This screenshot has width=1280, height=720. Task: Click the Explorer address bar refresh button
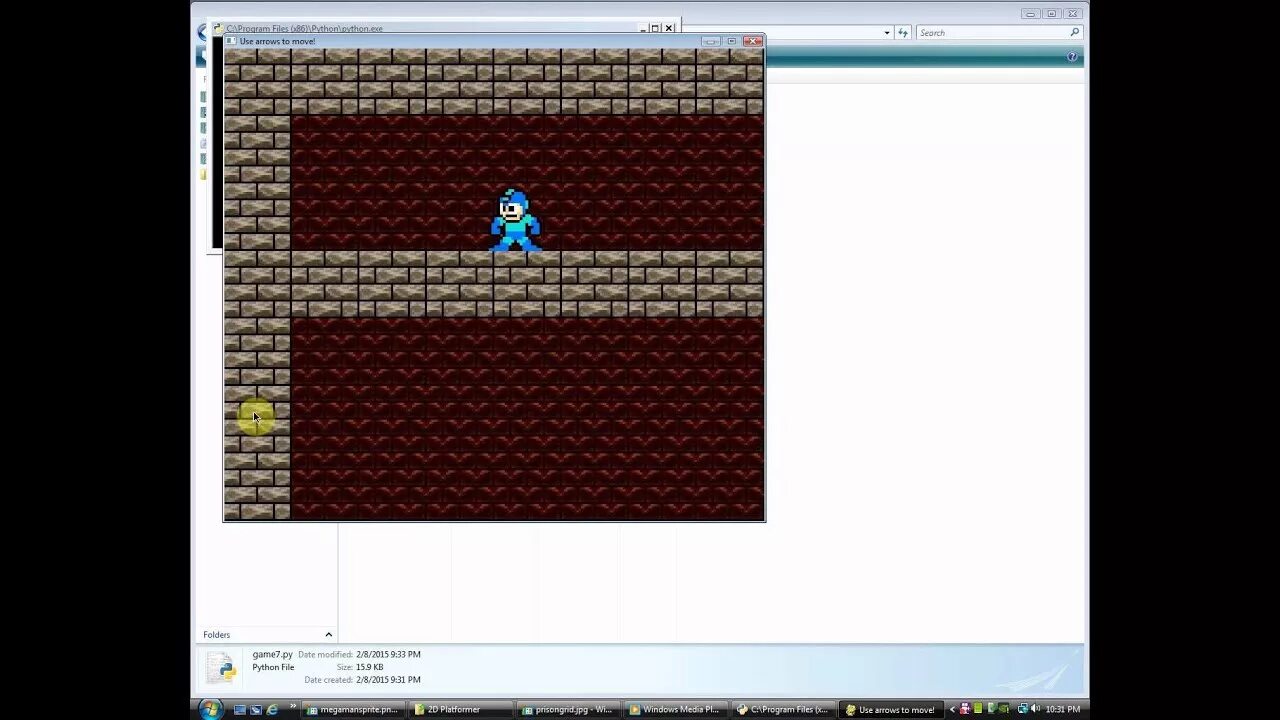pos(903,33)
